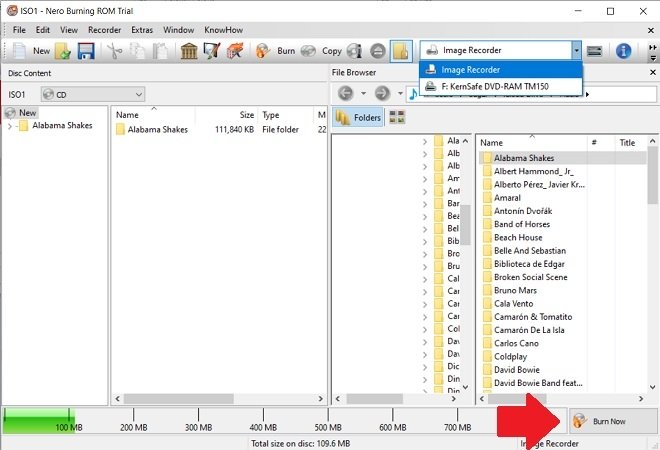660x450 pixels.
Task: Open the recorder selection dropdown arrow
Action: coord(576,51)
